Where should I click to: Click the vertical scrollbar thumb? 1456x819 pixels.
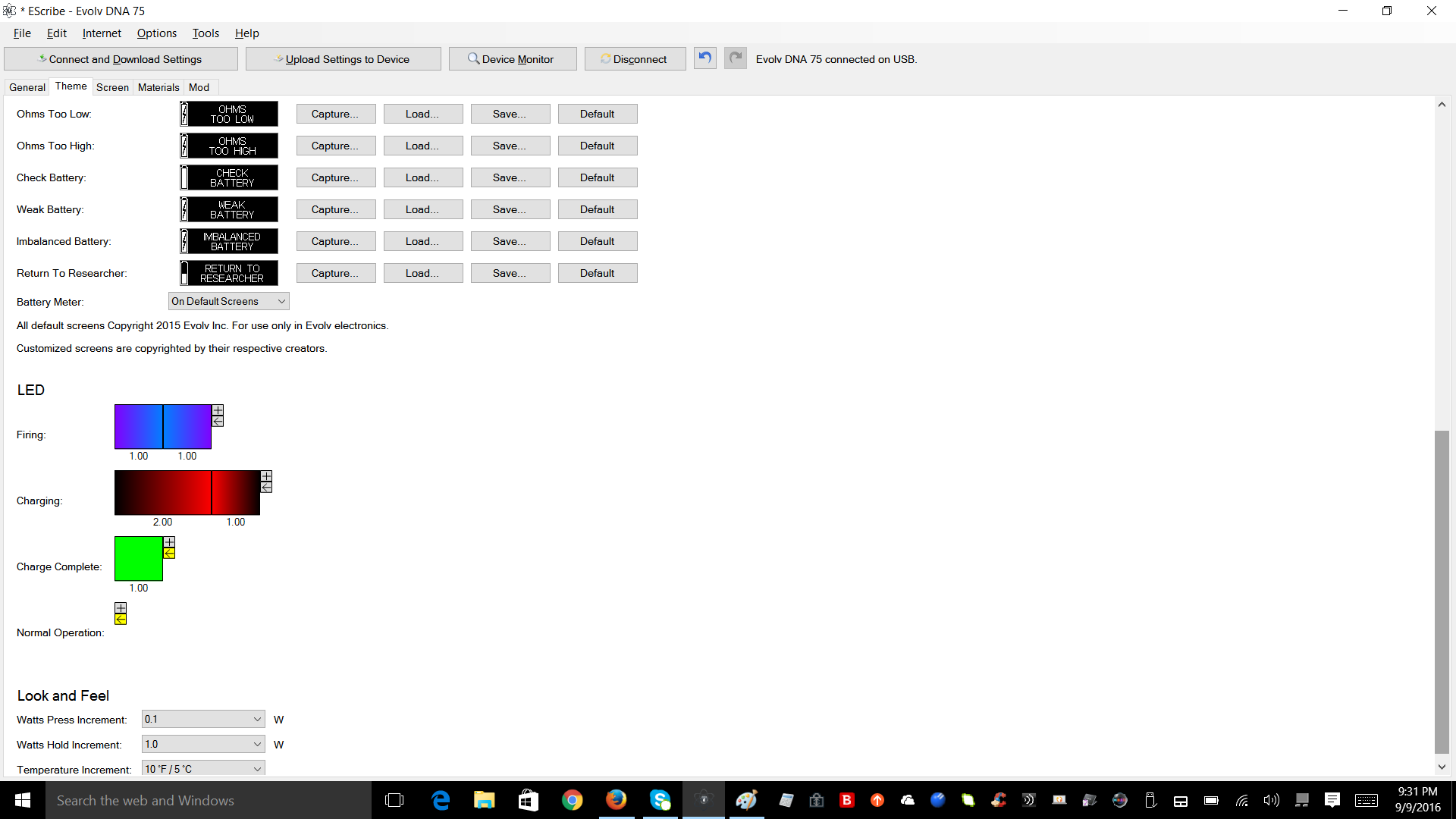pos(1442,591)
